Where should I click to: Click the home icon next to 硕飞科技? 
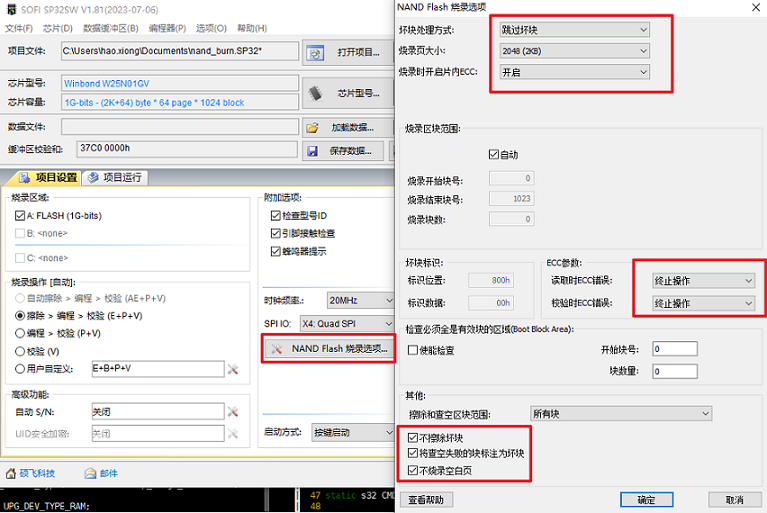pyautogui.click(x=11, y=473)
